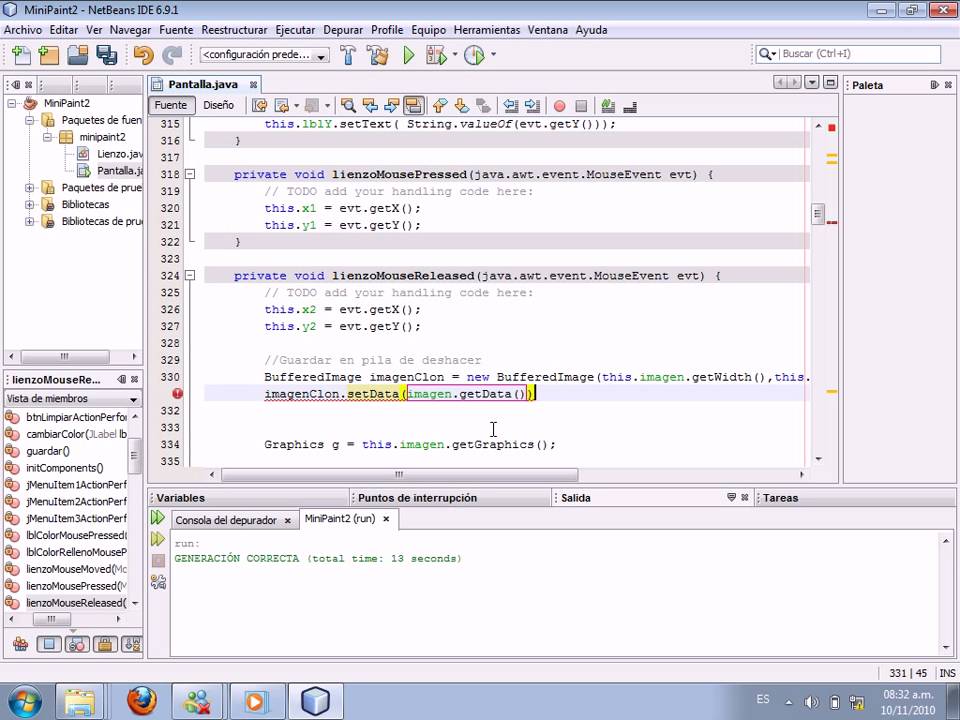This screenshot has height=720, width=960.
Task: Re-run the output with green arrows icon
Action: pyautogui.click(x=158, y=517)
